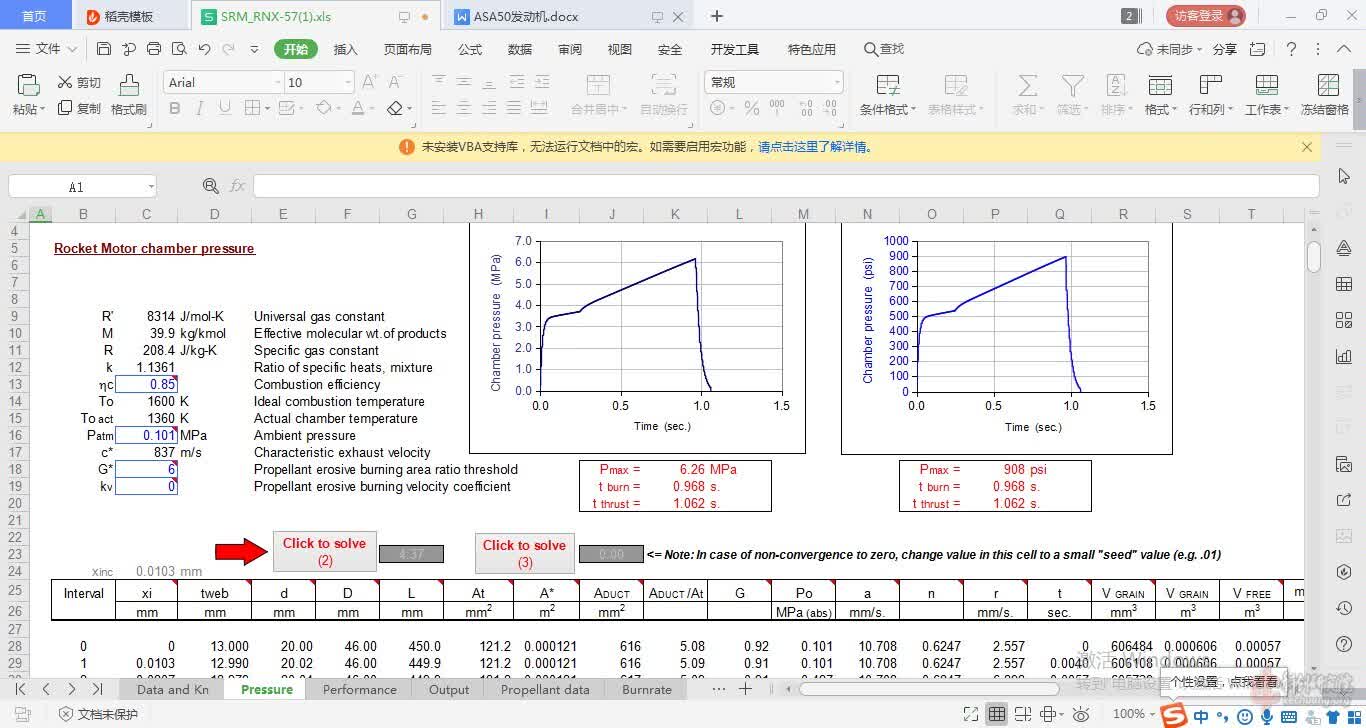Select the Patm cell with value 0.101
Screen dimensions: 1366x728
tap(146, 435)
